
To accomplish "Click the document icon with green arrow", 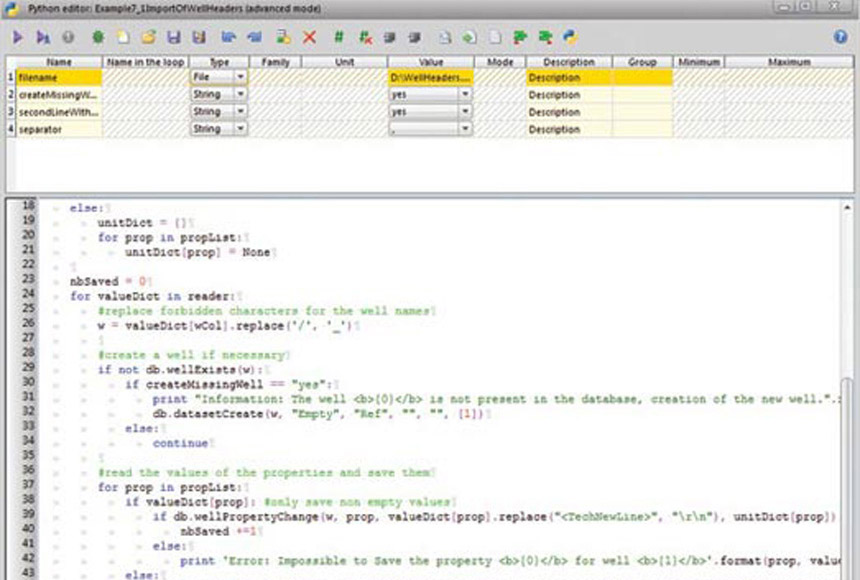I will pyautogui.click(x=469, y=37).
